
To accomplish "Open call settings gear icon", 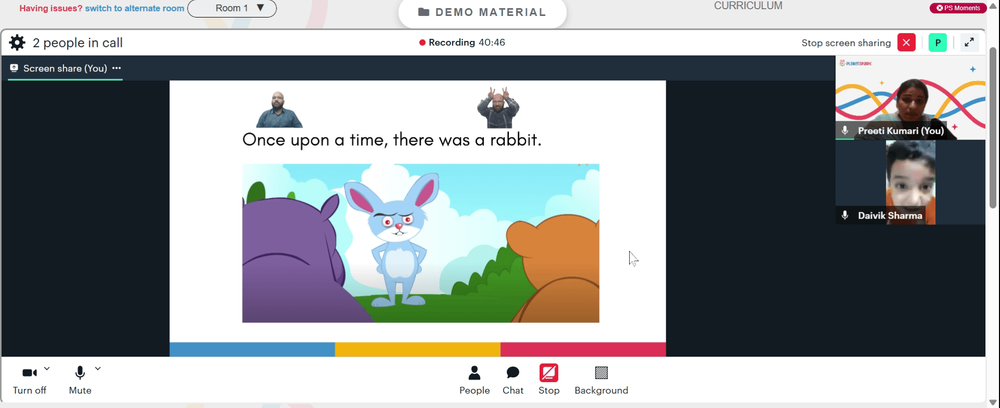I will click(x=17, y=43).
